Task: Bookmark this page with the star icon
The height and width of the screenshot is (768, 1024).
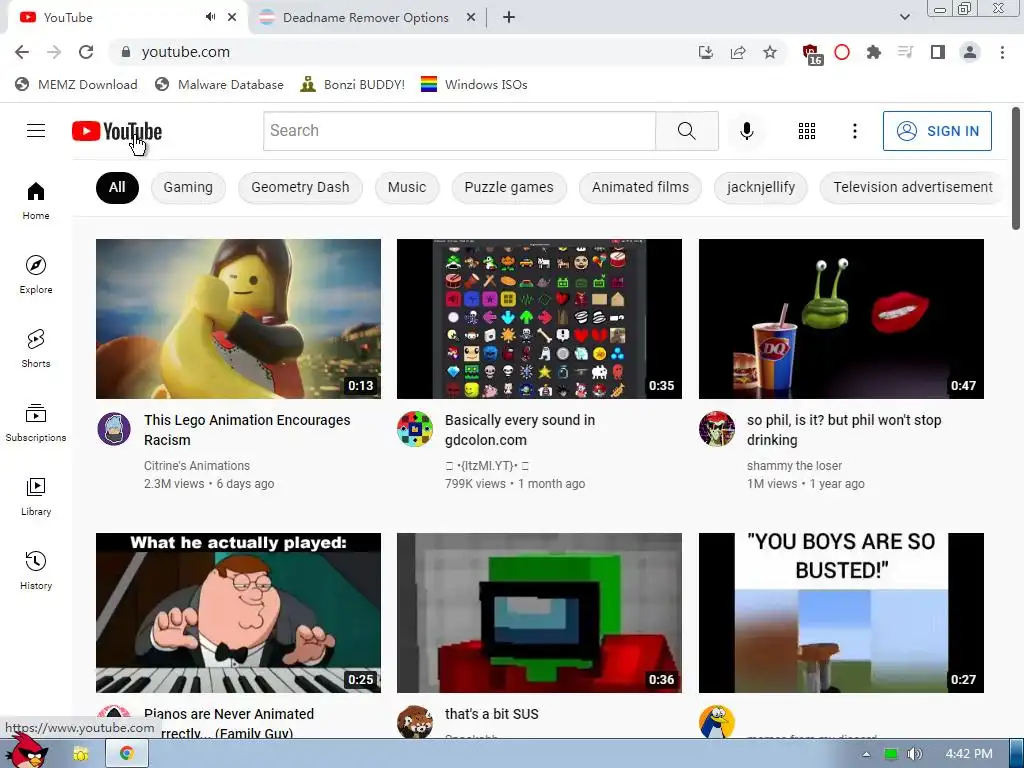Action: coord(770,52)
